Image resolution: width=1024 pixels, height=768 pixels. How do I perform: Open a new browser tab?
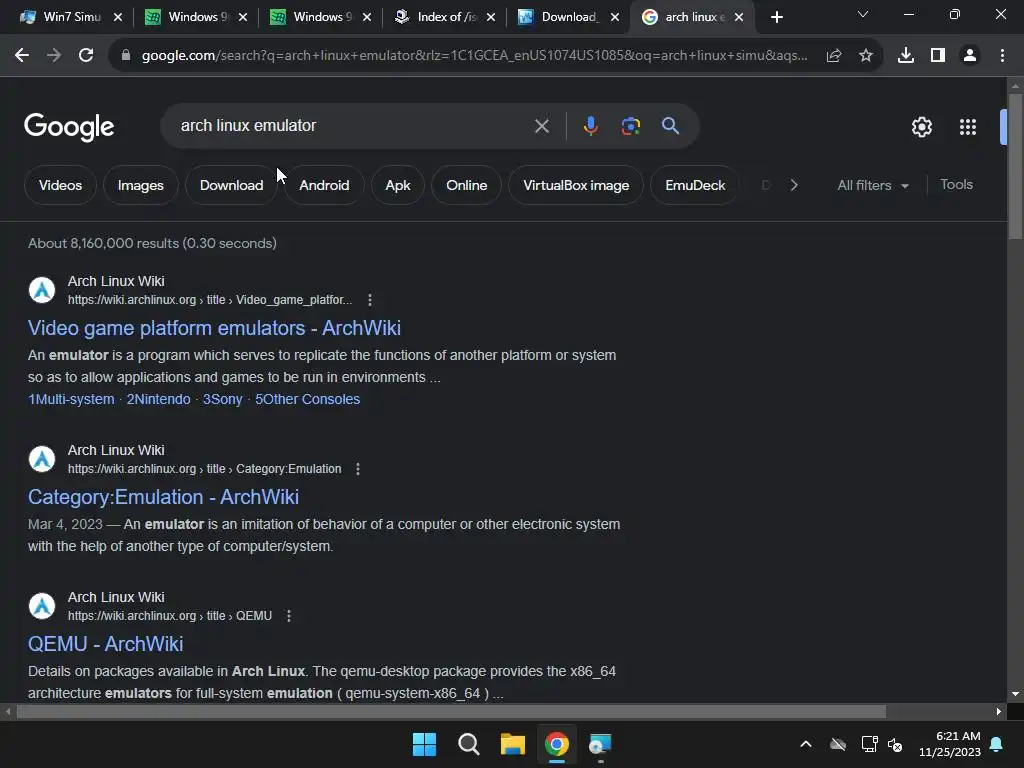pos(776,17)
